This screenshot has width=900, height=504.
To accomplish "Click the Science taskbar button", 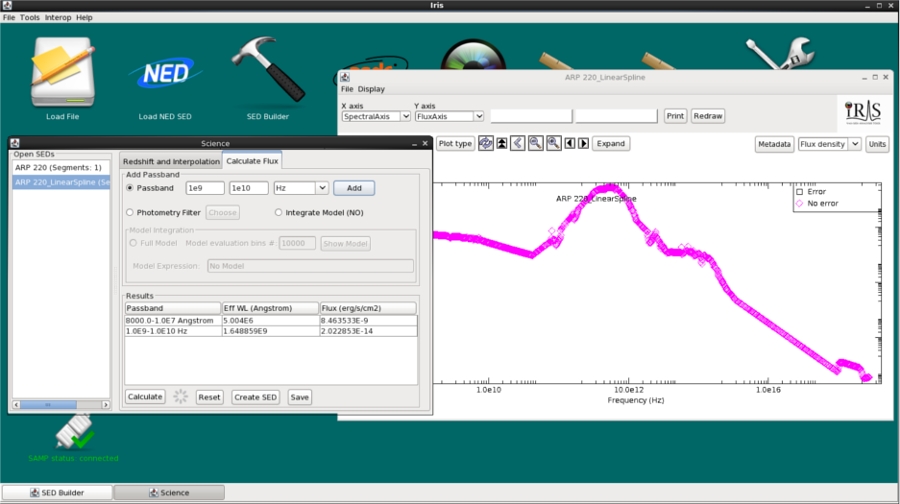I will click(x=169, y=493).
